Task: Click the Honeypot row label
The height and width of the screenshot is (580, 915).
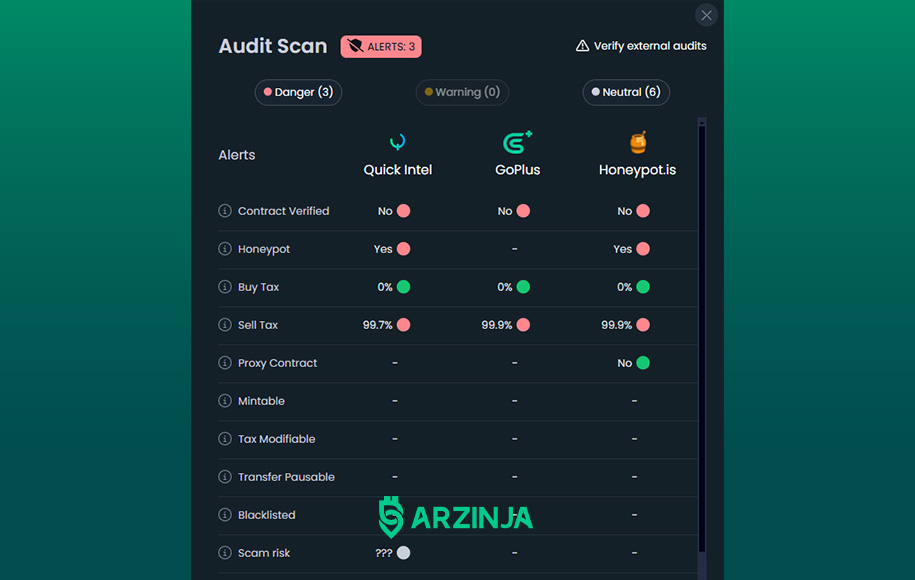Action: (x=264, y=249)
